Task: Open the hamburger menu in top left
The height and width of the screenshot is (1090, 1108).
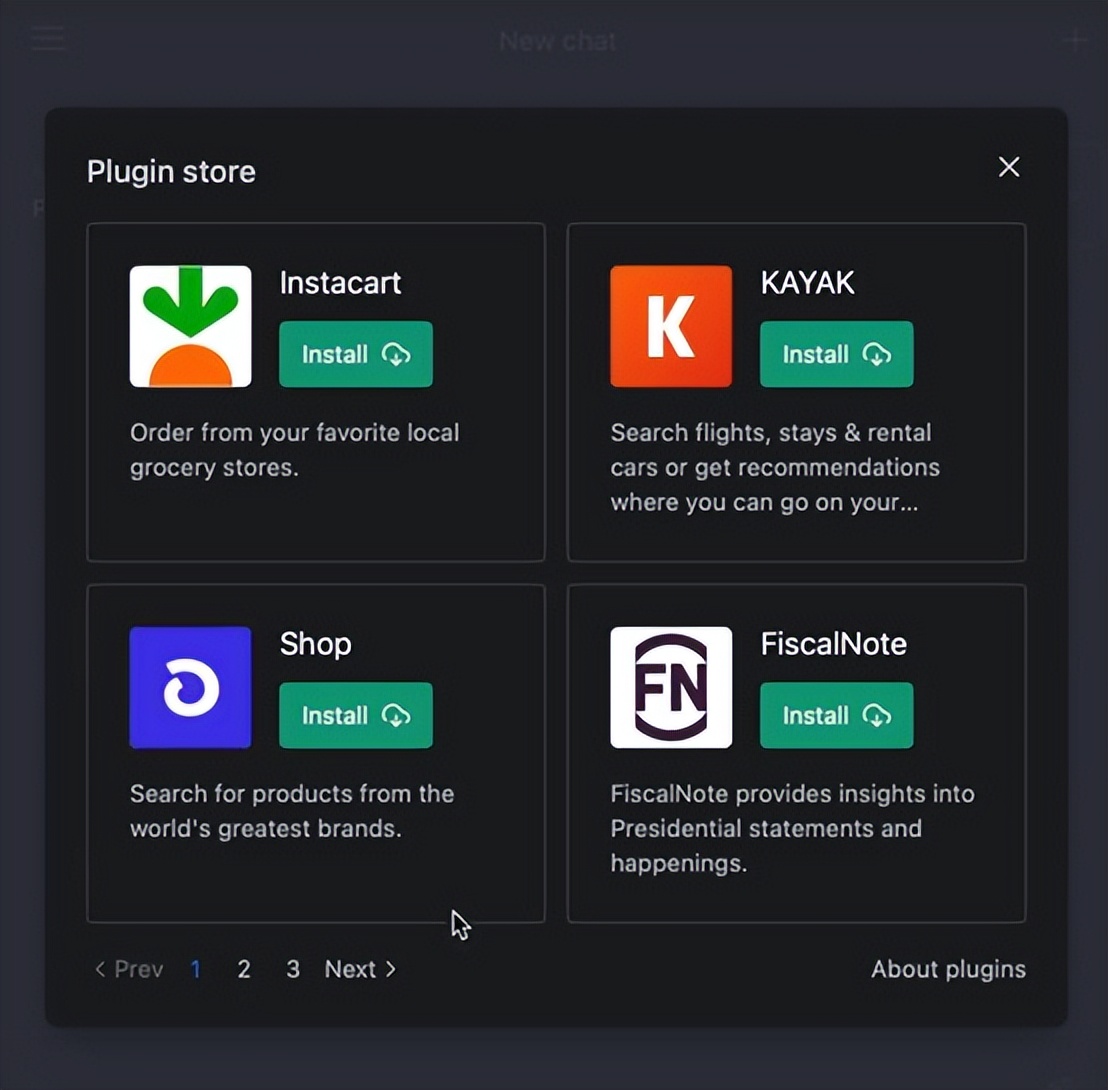Action: tap(47, 40)
